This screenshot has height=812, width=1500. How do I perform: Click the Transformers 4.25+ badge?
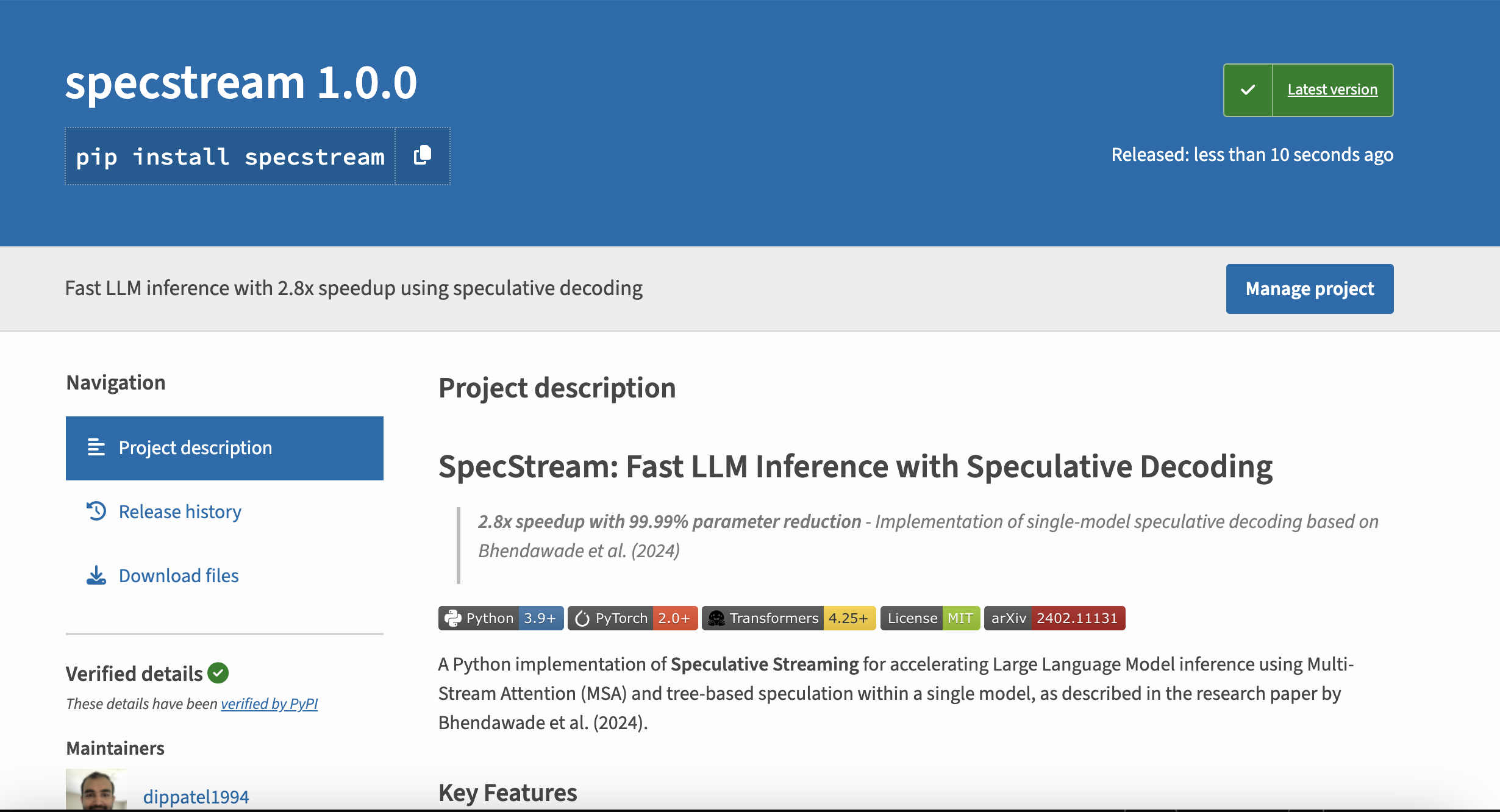point(788,618)
